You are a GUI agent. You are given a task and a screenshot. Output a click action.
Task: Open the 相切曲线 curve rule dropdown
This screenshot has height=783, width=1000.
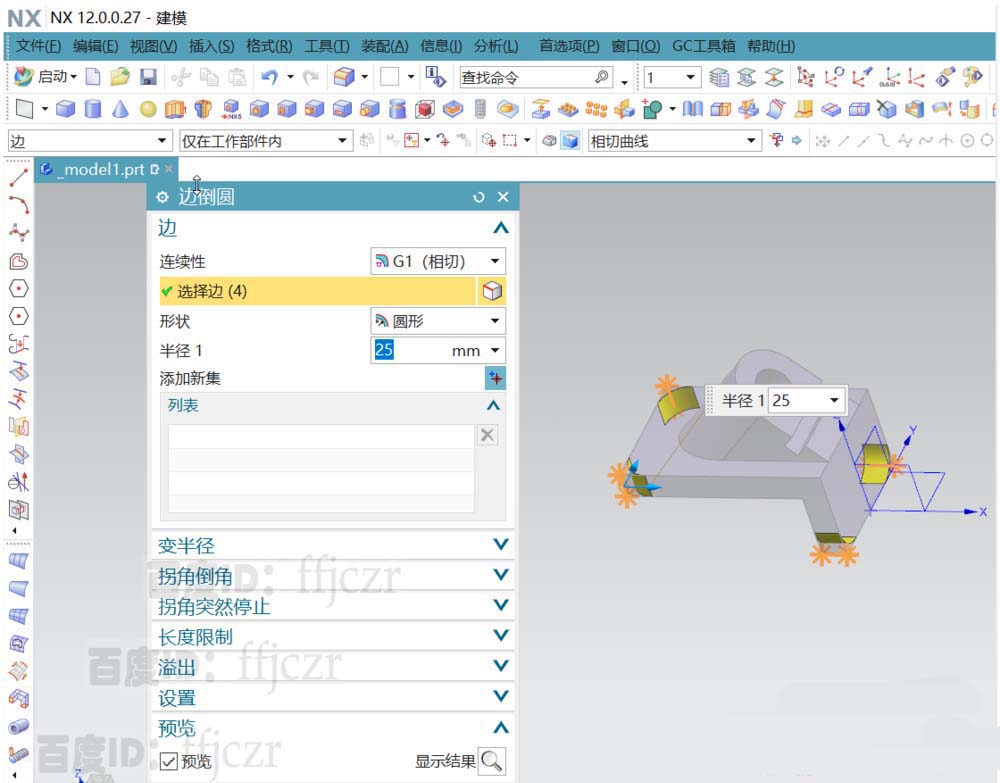674,141
